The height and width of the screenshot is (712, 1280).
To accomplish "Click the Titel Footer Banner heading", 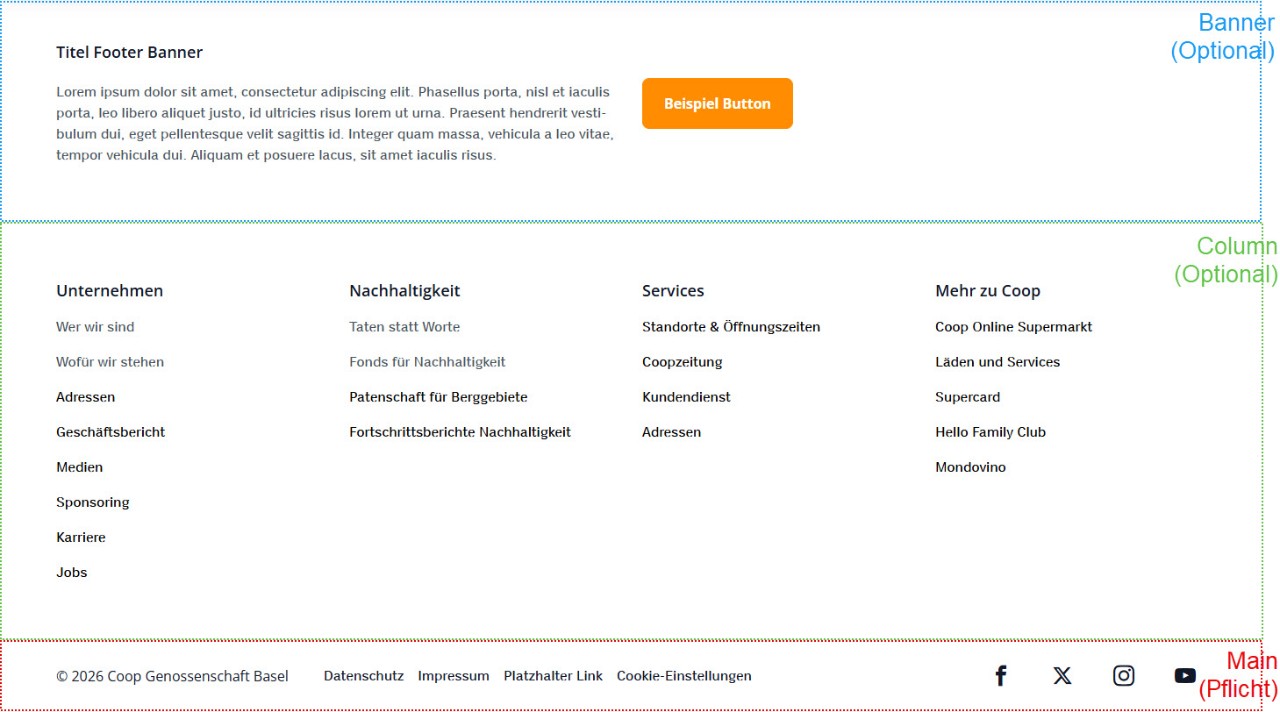I will [129, 53].
